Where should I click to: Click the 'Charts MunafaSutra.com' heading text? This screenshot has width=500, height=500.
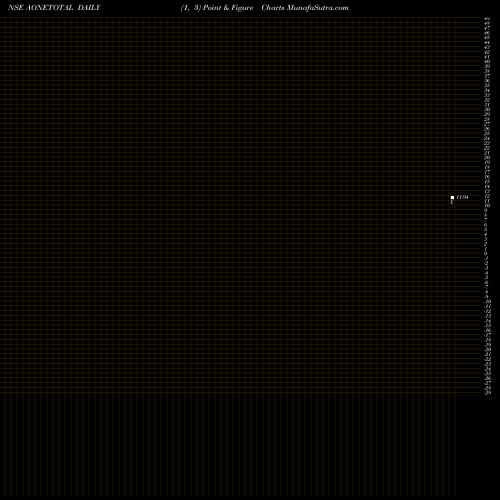pos(305,8)
